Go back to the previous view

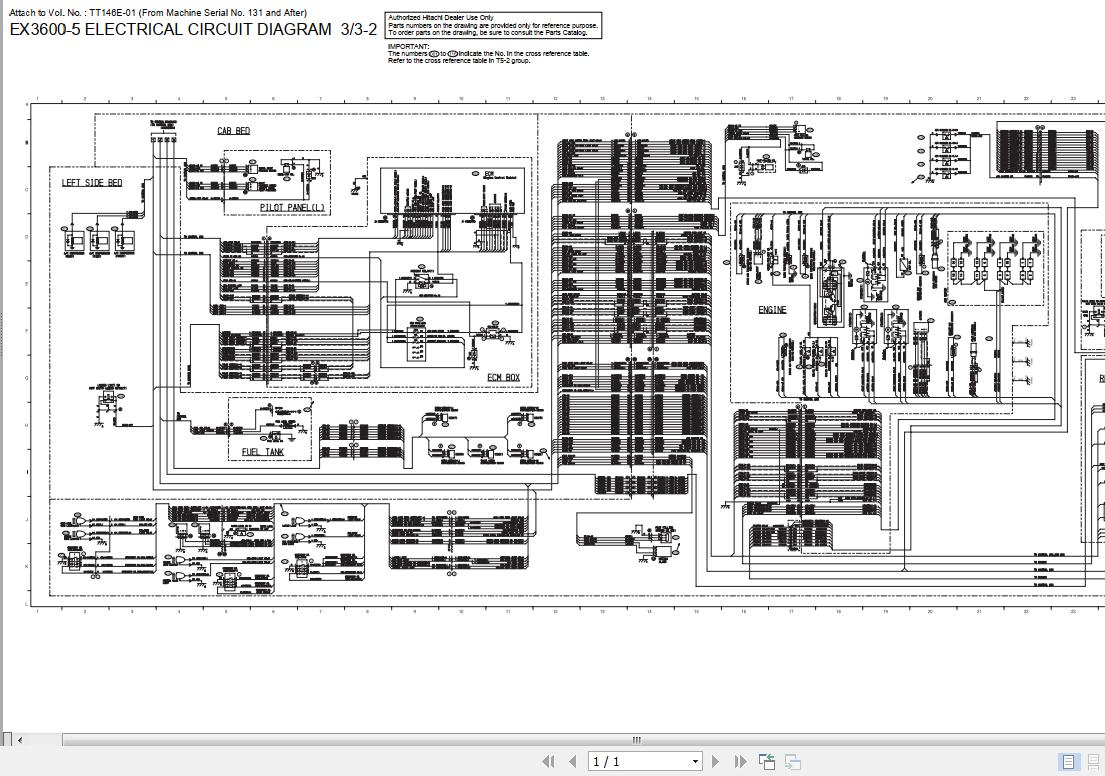click(767, 761)
